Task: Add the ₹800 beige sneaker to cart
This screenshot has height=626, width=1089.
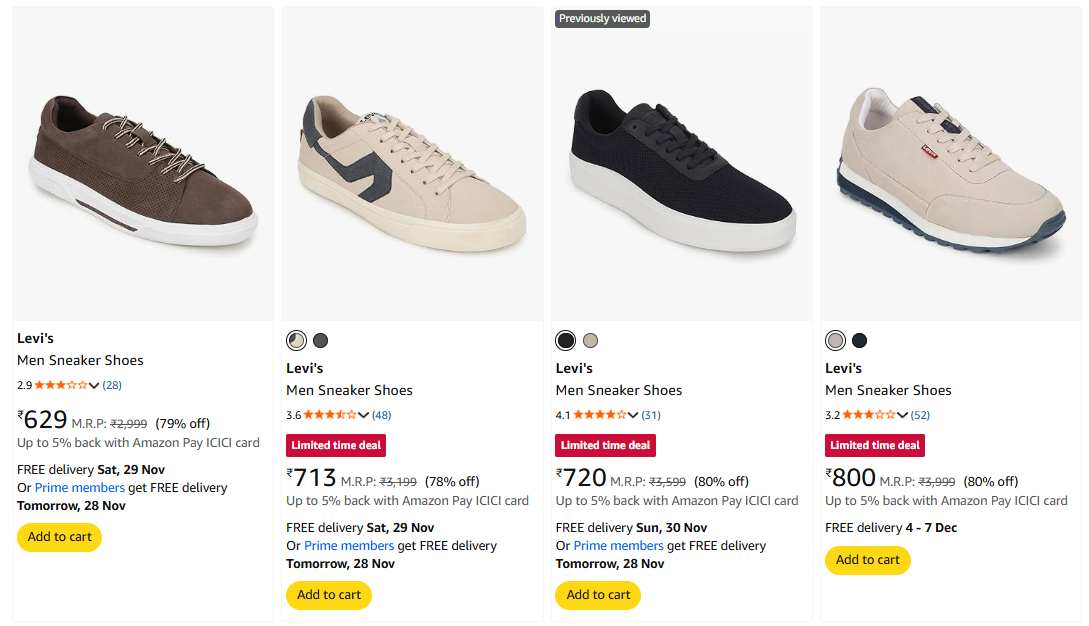Action: coord(867,560)
